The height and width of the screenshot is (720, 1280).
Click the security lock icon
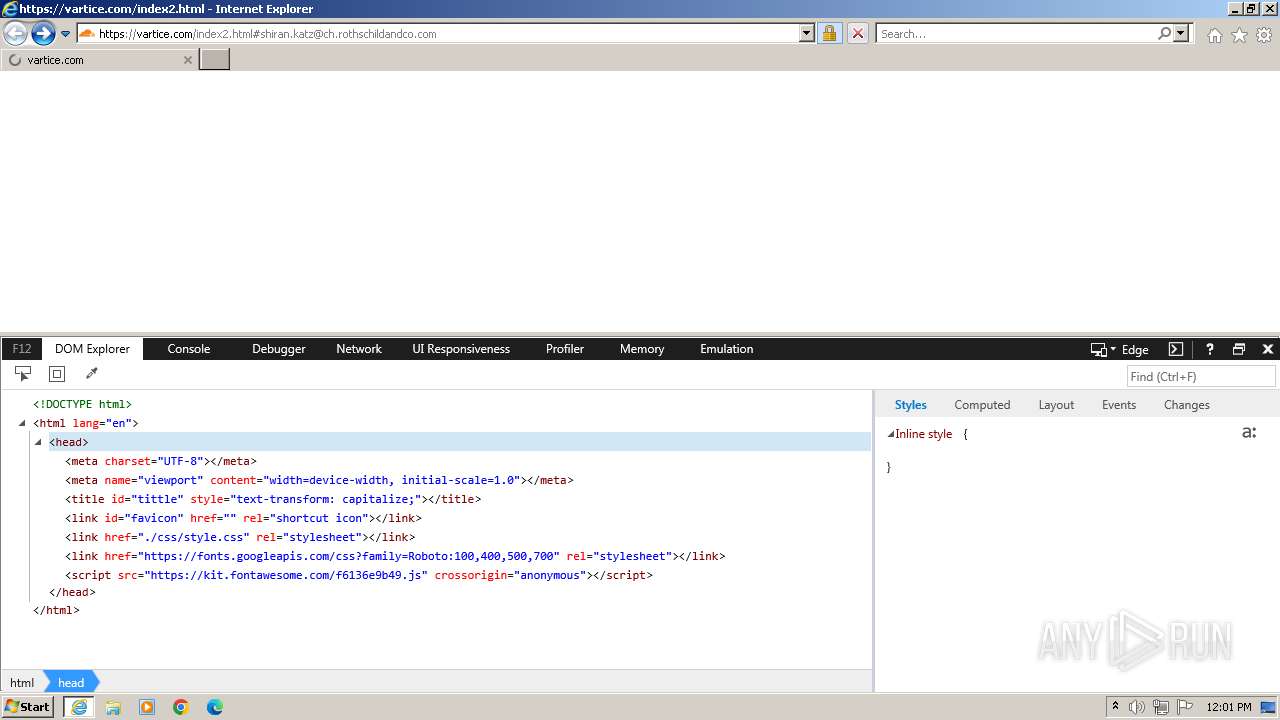[x=829, y=34]
